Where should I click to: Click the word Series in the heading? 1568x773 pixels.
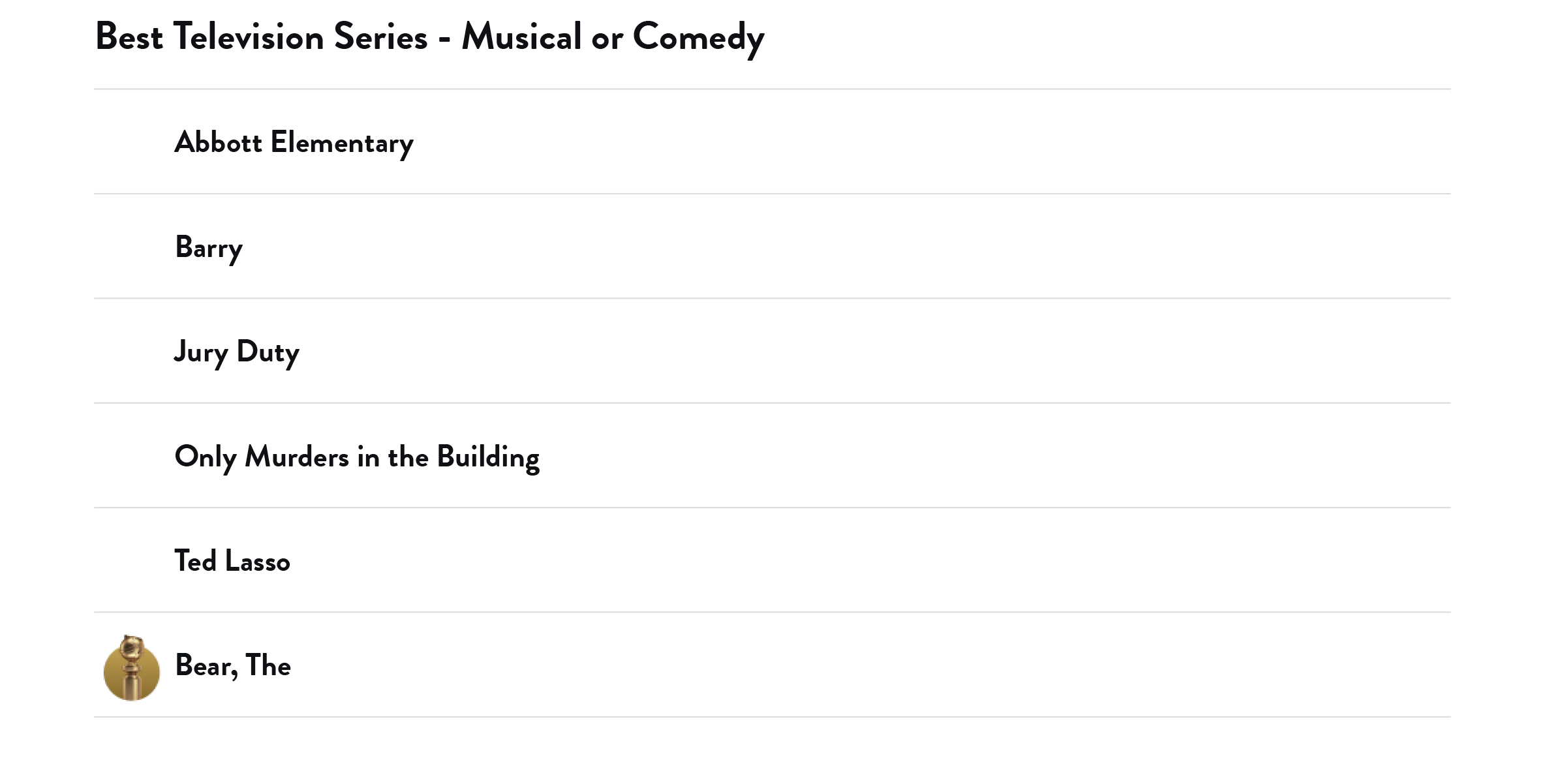380,37
